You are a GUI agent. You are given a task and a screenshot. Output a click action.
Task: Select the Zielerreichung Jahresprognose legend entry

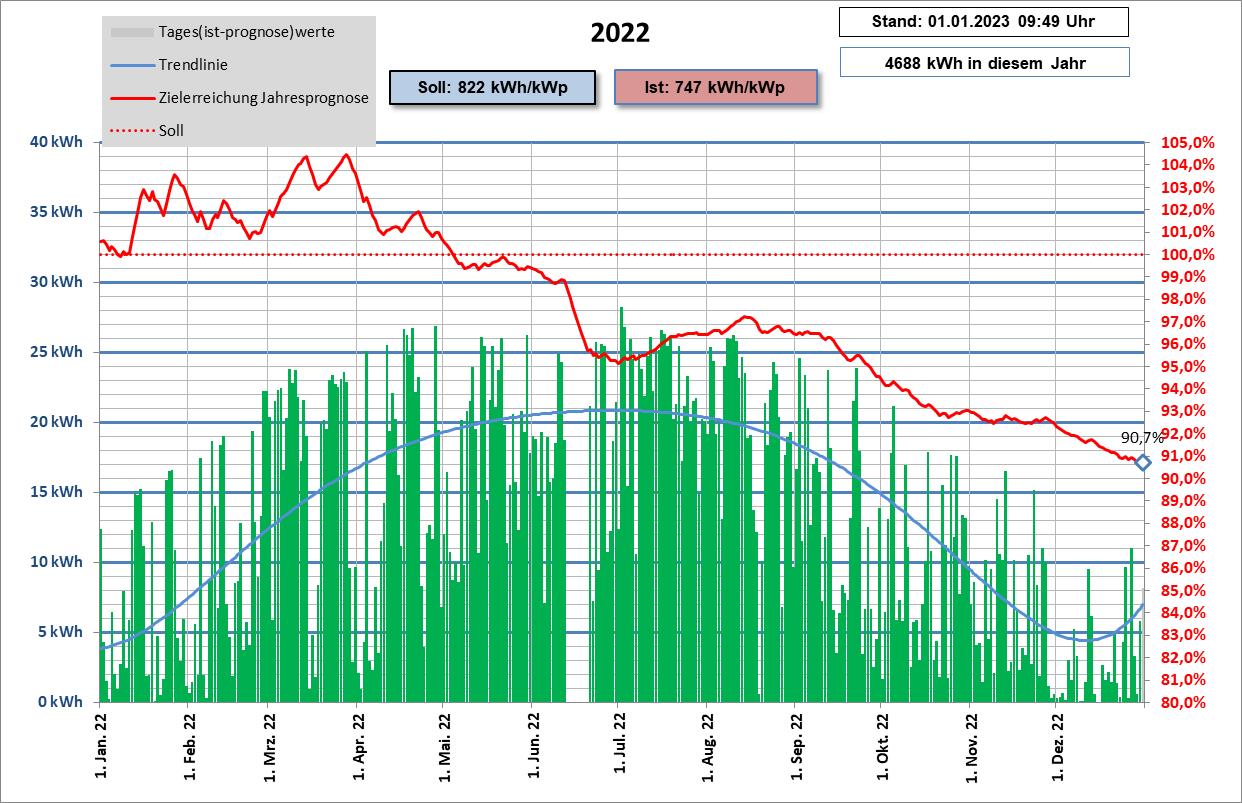(x=263, y=98)
